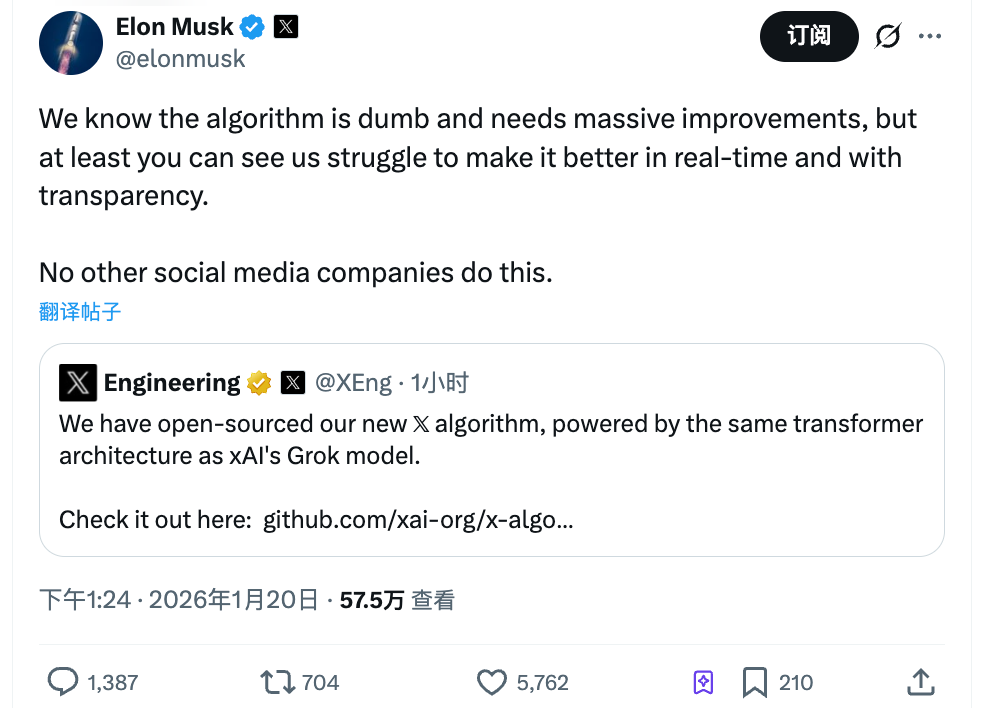Click the blue verified badge by Elon Musk
This screenshot has height=708, width=998.
click(x=253, y=27)
